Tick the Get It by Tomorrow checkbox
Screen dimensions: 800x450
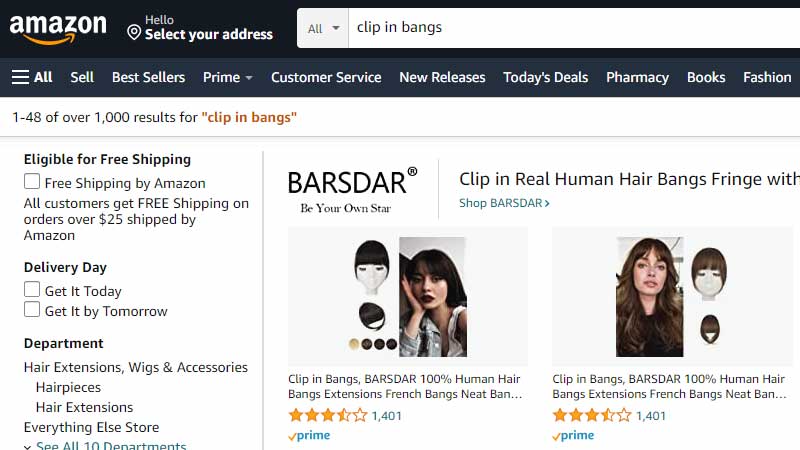33,310
